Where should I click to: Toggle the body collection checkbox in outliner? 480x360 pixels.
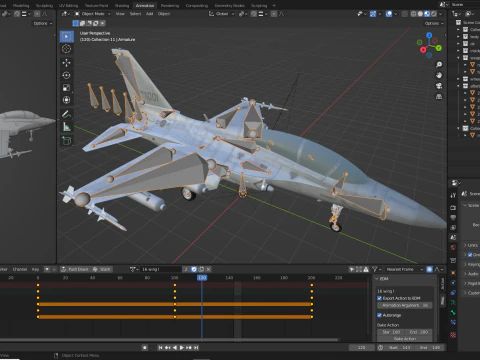pyautogui.click(x=465, y=37)
